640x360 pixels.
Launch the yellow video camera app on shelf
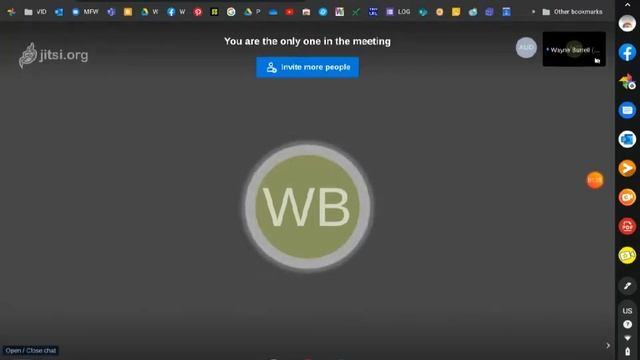pos(627,256)
